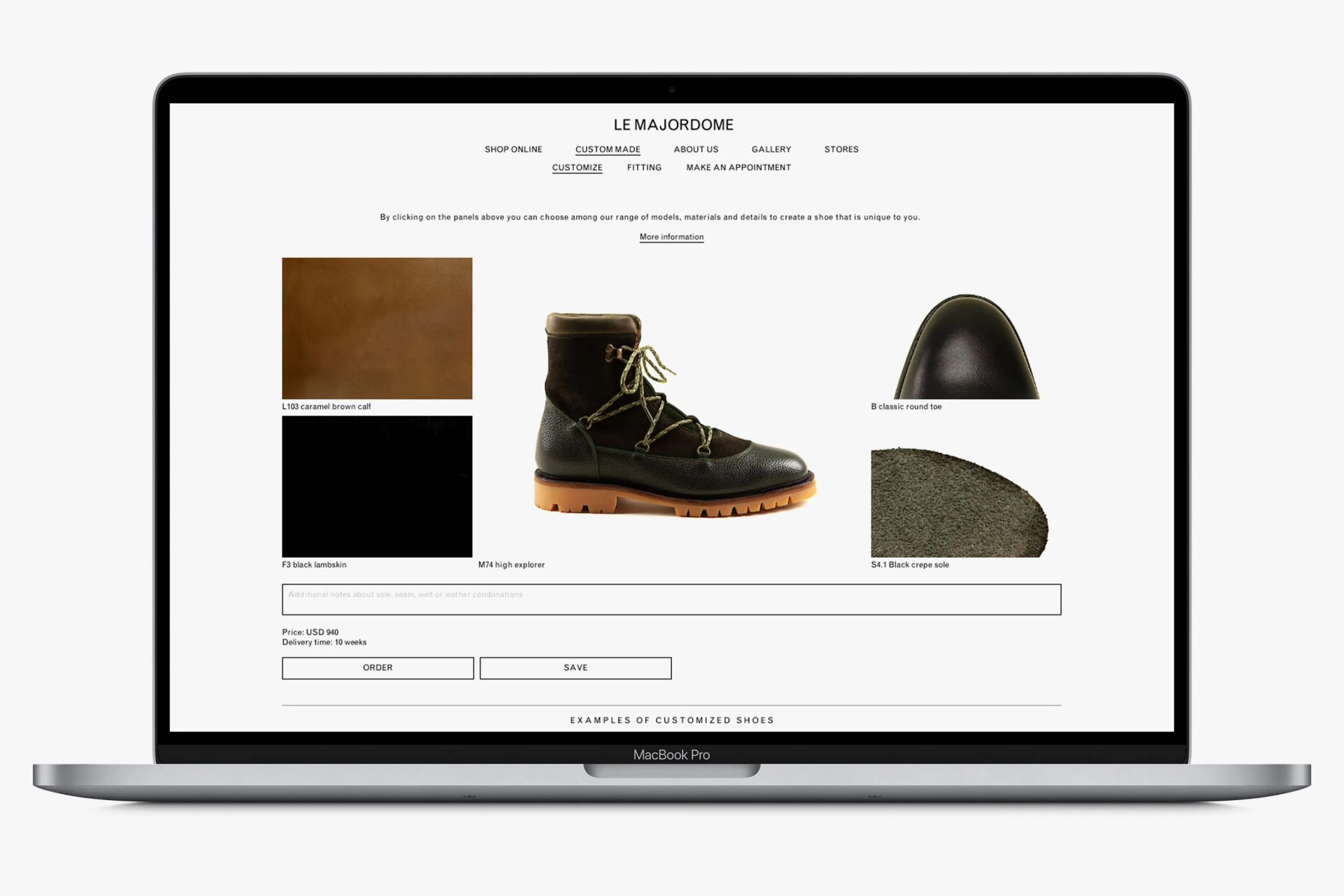
Task: Focus the additional notes text field
Action: coord(671,599)
